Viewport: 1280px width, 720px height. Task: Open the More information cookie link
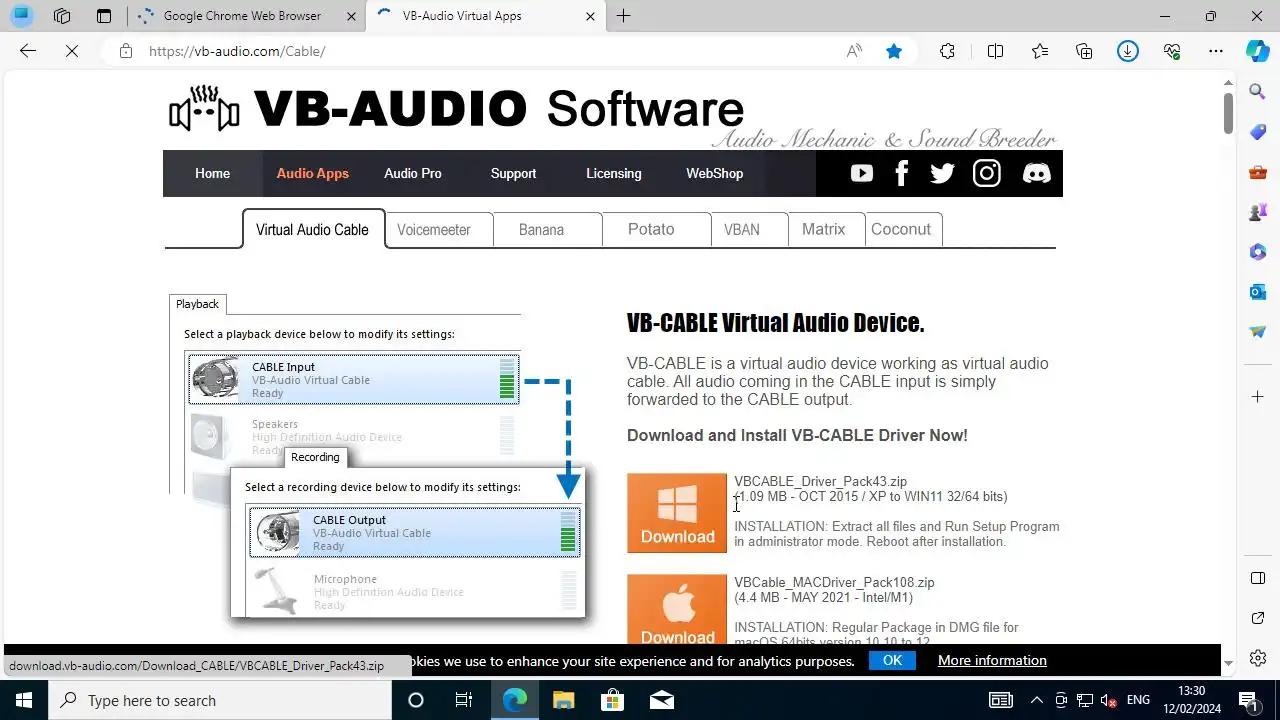click(992, 660)
